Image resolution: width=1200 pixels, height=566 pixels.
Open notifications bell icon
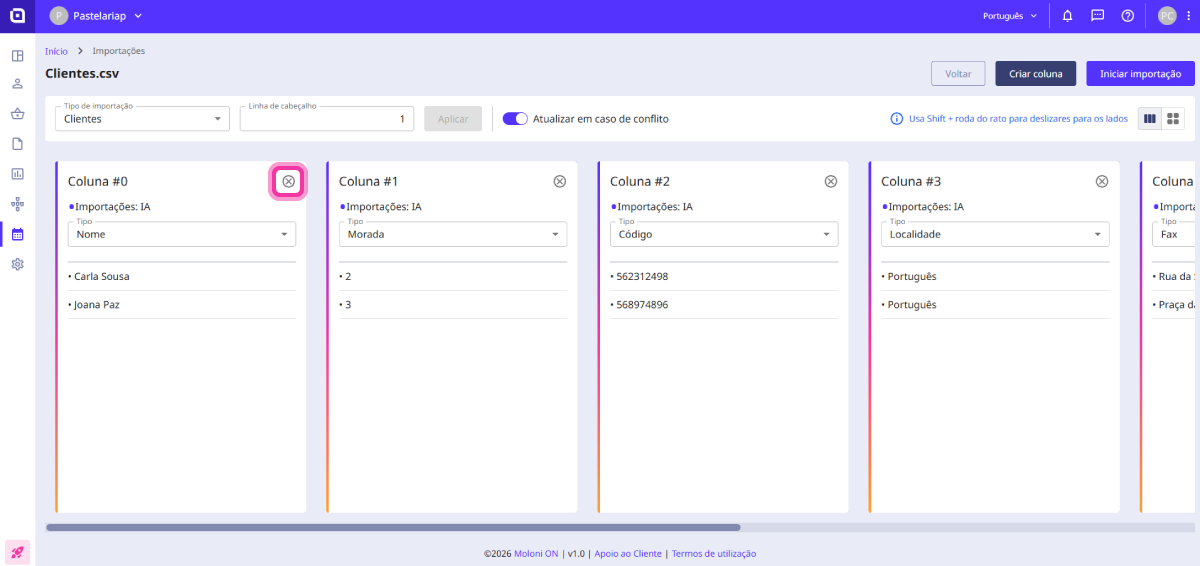[x=1068, y=16]
